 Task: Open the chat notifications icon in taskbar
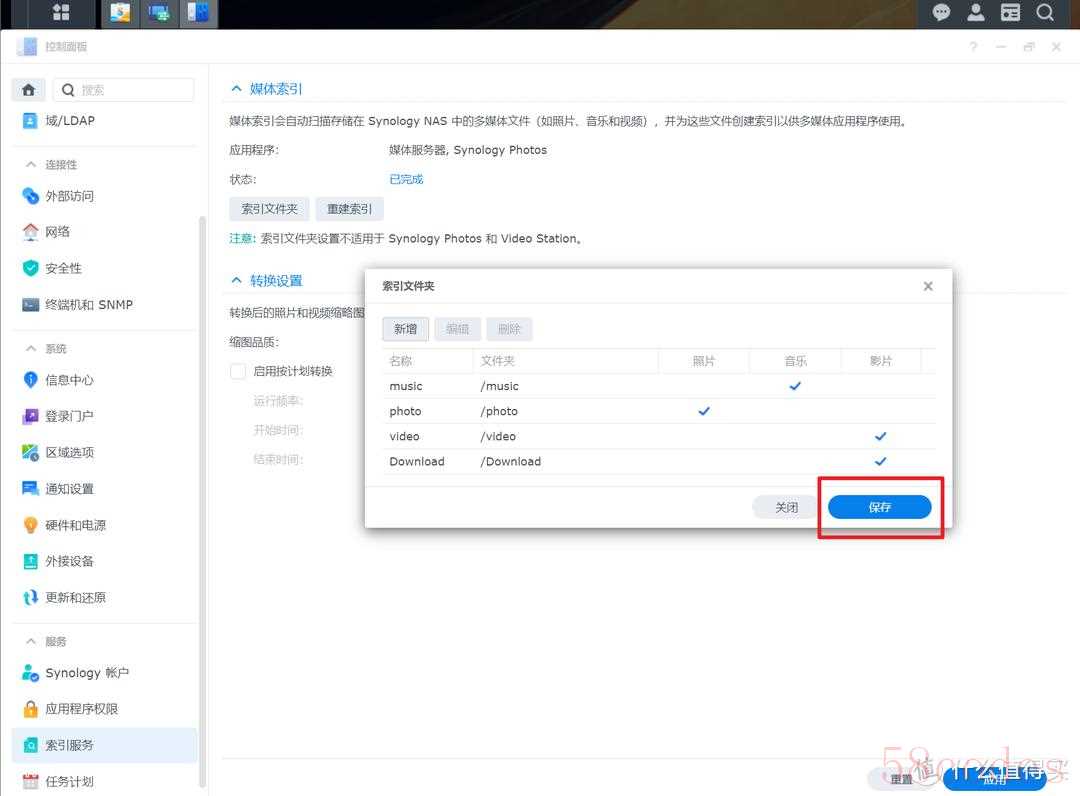click(x=941, y=12)
